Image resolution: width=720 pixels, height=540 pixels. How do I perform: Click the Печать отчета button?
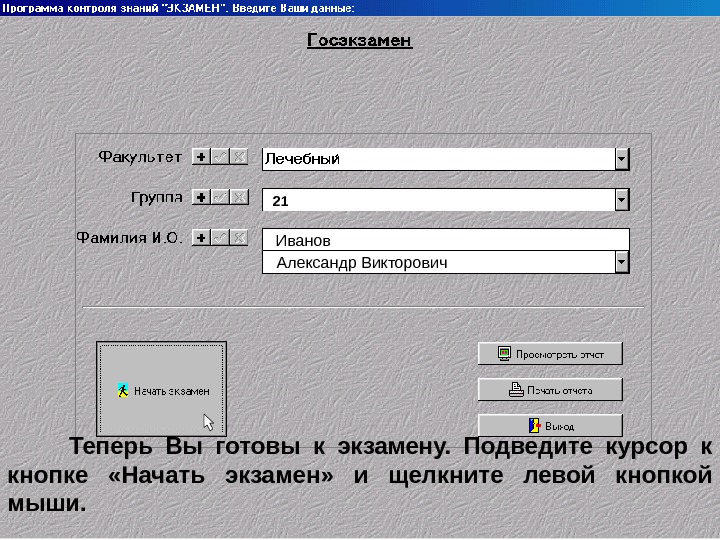(550, 390)
